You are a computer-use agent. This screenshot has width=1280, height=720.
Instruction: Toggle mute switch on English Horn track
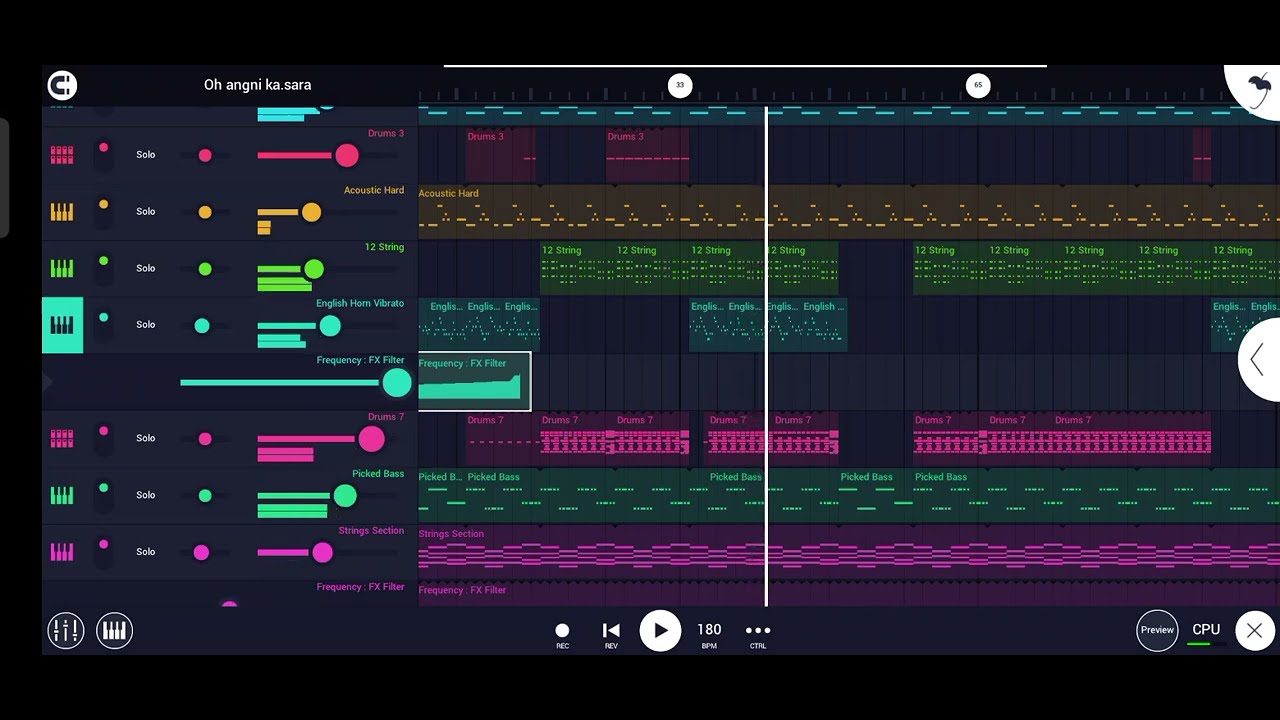(103, 324)
